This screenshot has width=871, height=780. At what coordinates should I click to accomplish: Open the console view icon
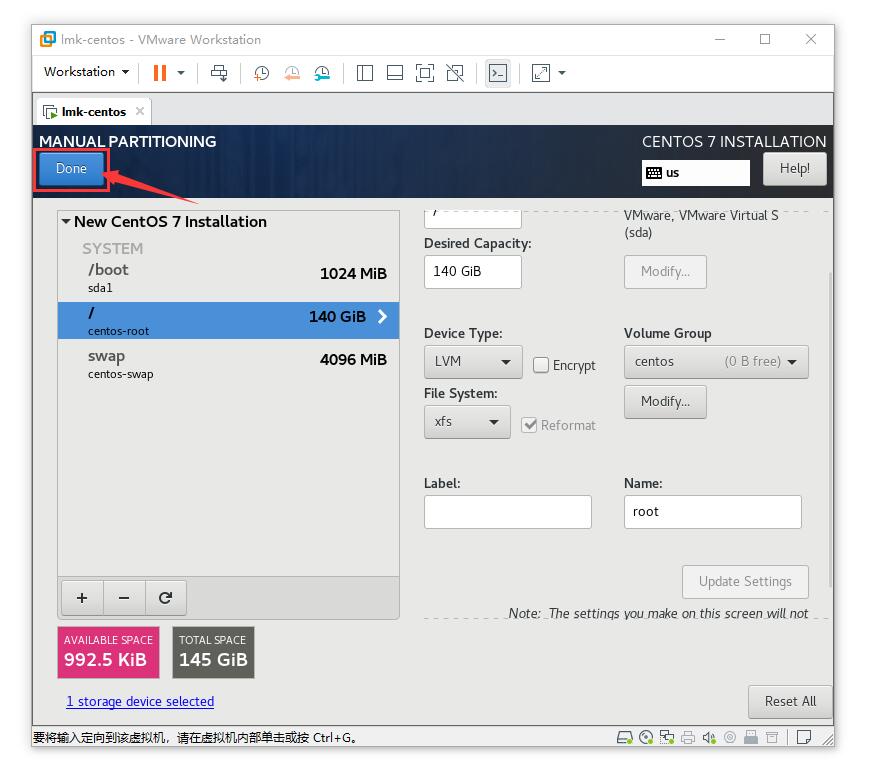pyautogui.click(x=498, y=73)
